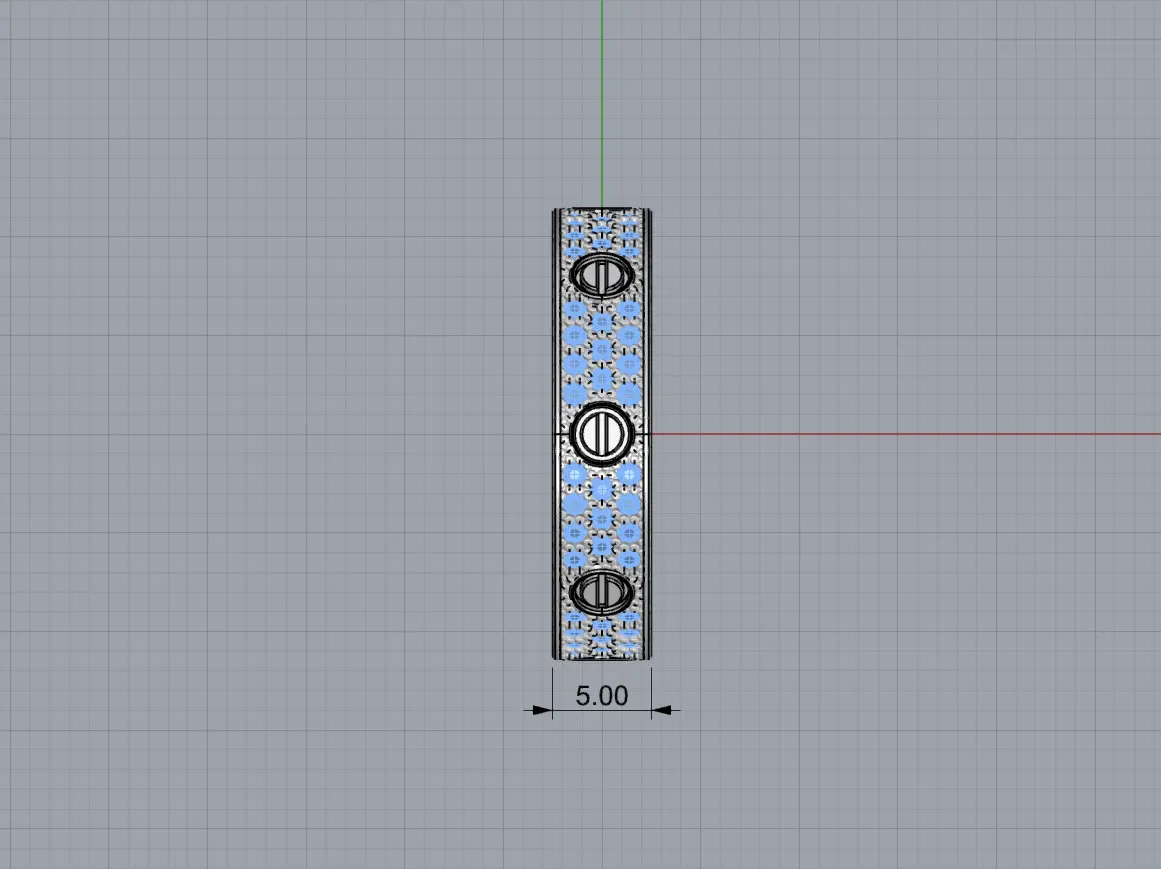1161x869 pixels.
Task: Select the 5.00 dimension text
Action: 601,696
